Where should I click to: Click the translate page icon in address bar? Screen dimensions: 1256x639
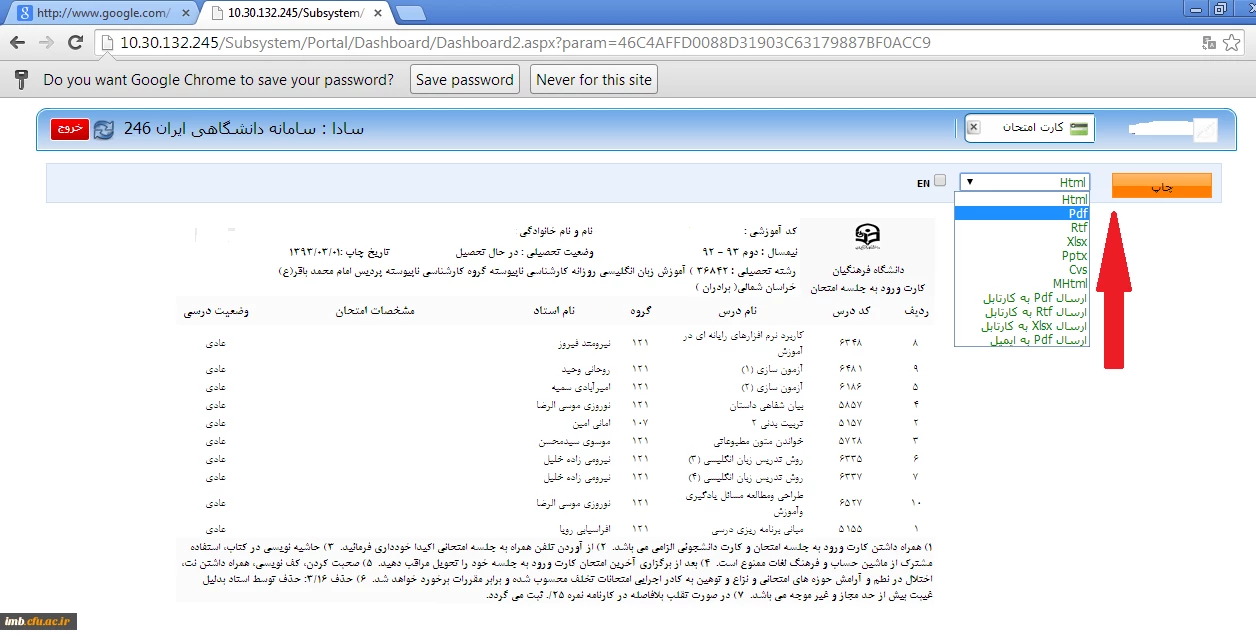1209,43
